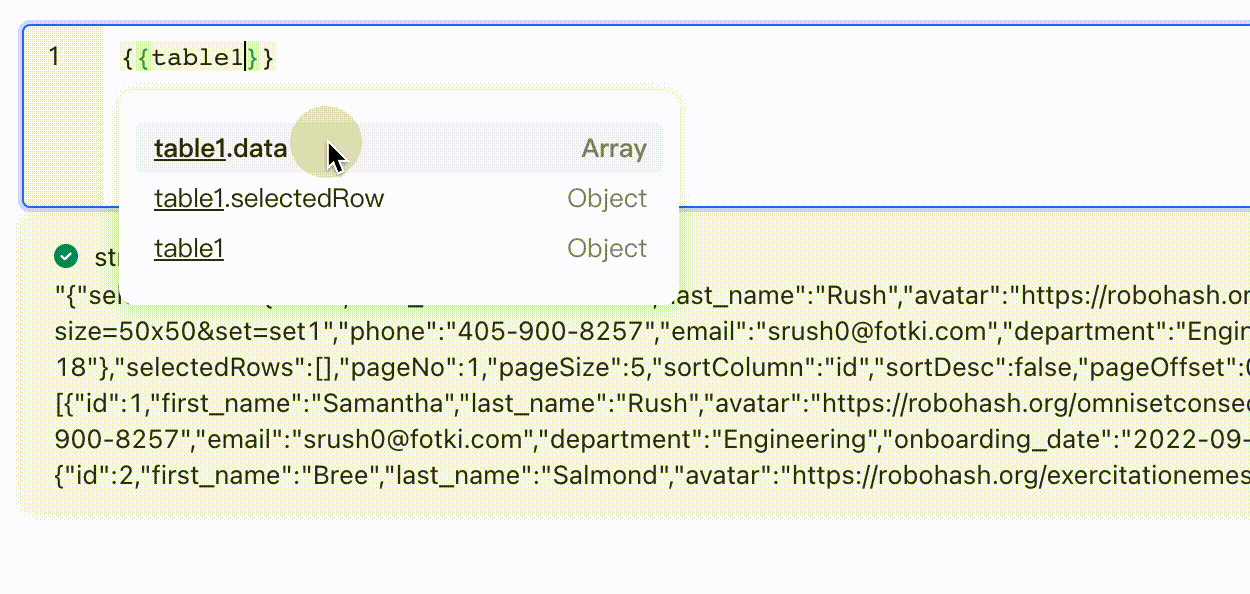The width and height of the screenshot is (1250, 594).
Task: Click the Array type label for table1.data
Action: [614, 149]
